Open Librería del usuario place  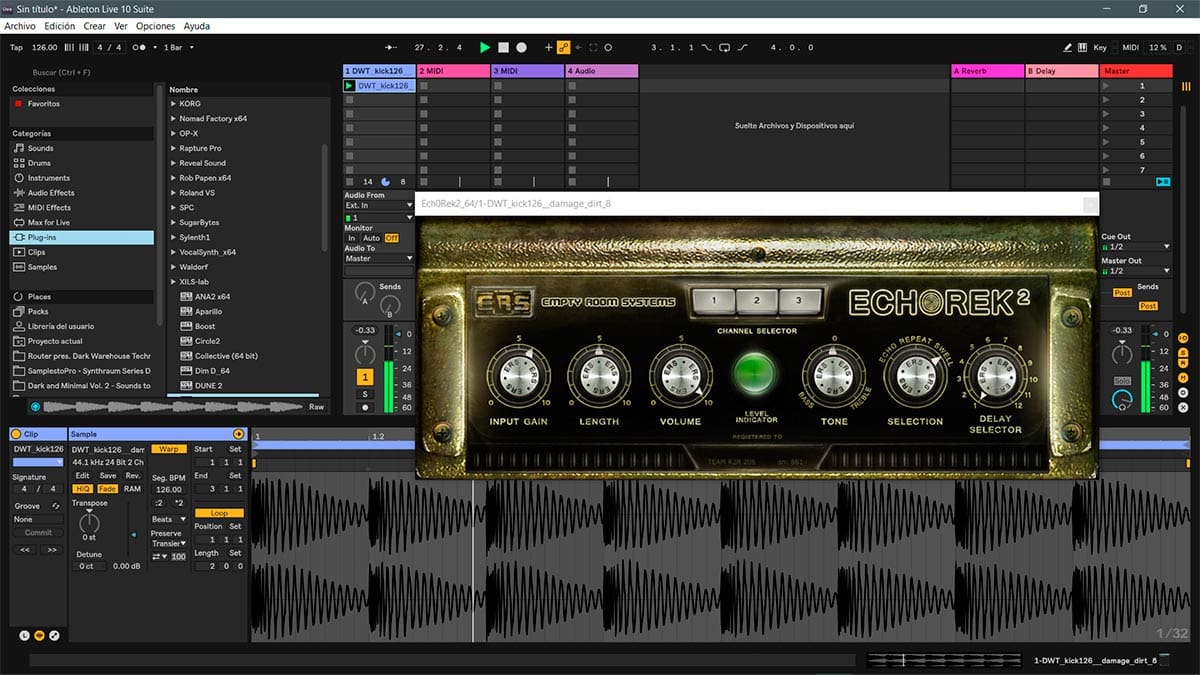tap(60, 326)
